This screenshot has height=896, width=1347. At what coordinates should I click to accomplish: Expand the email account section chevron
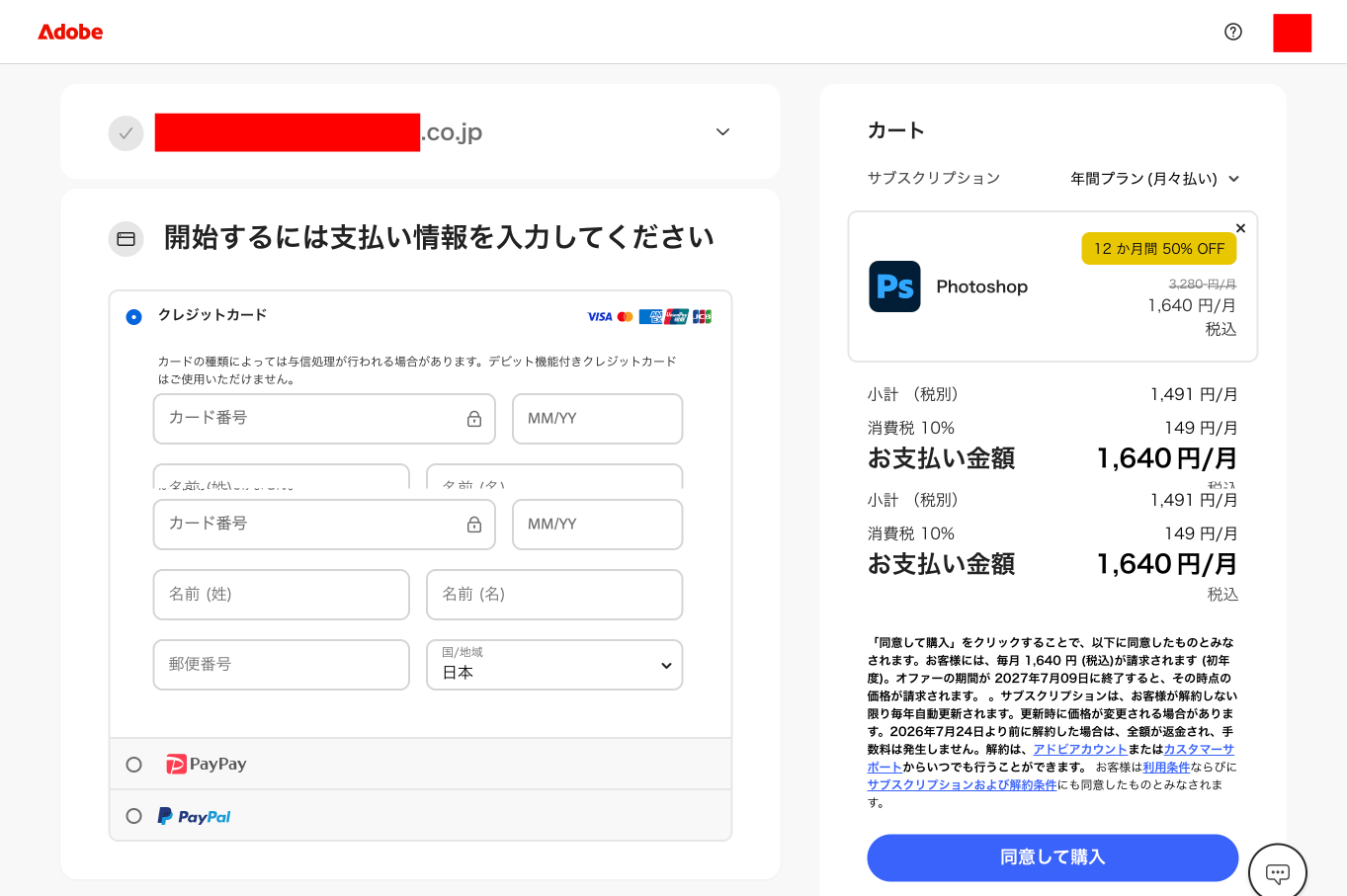(722, 132)
